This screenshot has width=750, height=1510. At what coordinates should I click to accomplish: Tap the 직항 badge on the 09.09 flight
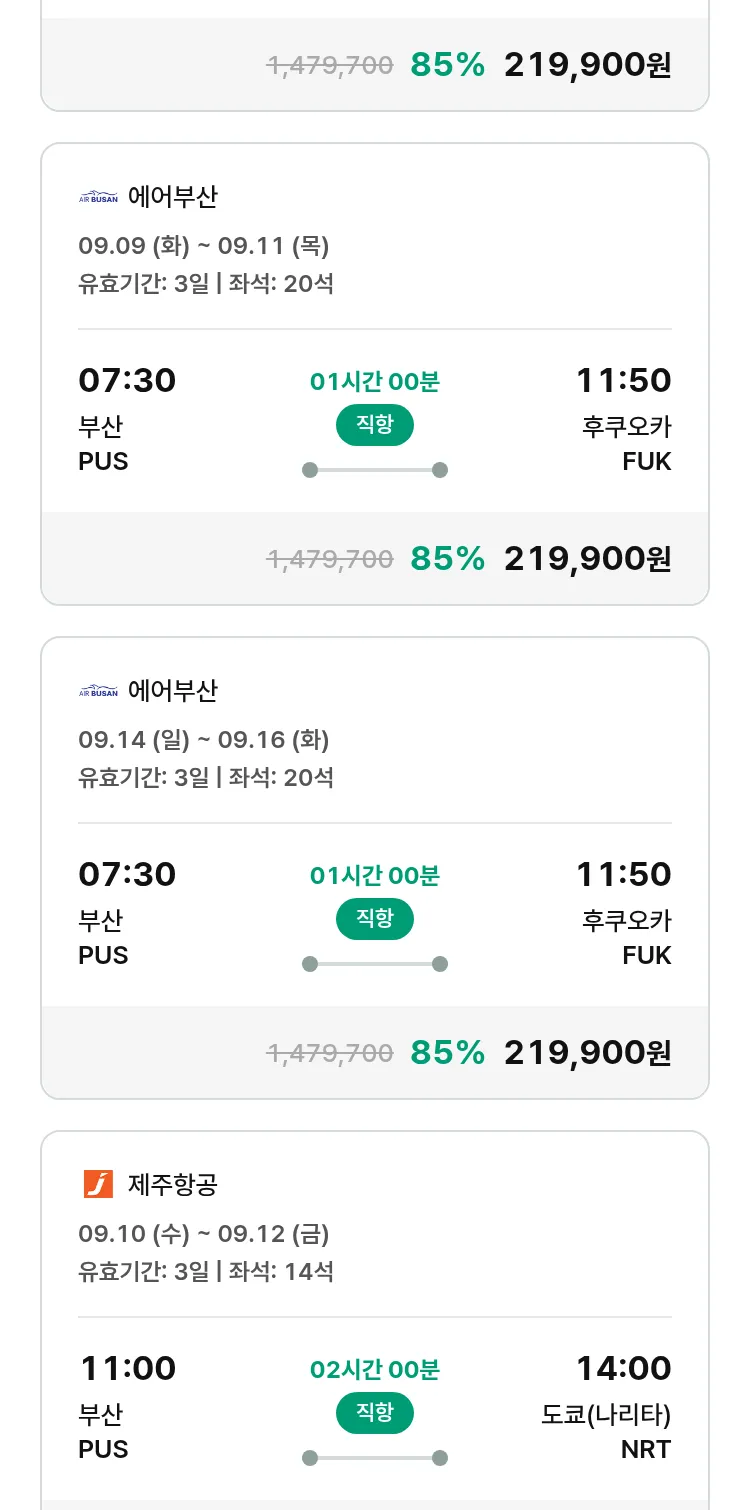point(374,425)
